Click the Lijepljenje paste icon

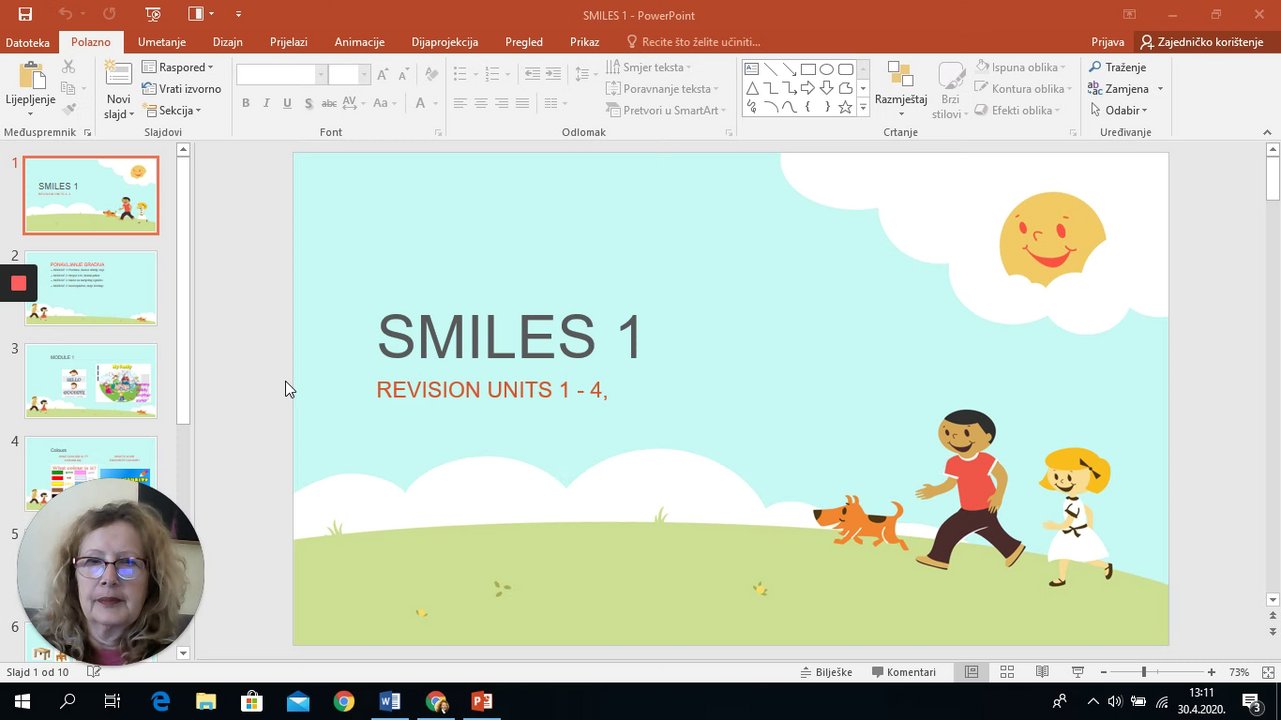(x=30, y=78)
